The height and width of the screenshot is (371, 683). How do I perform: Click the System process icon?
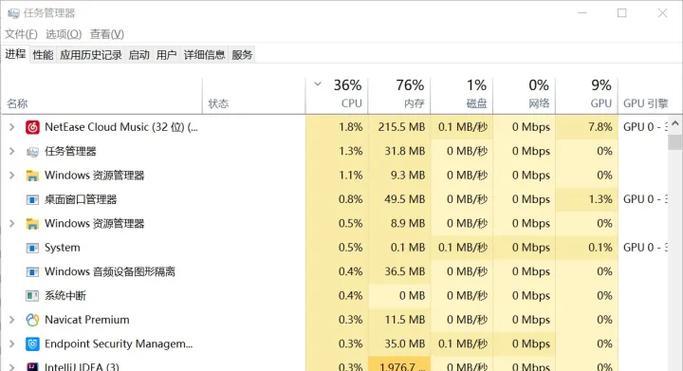click(32, 248)
